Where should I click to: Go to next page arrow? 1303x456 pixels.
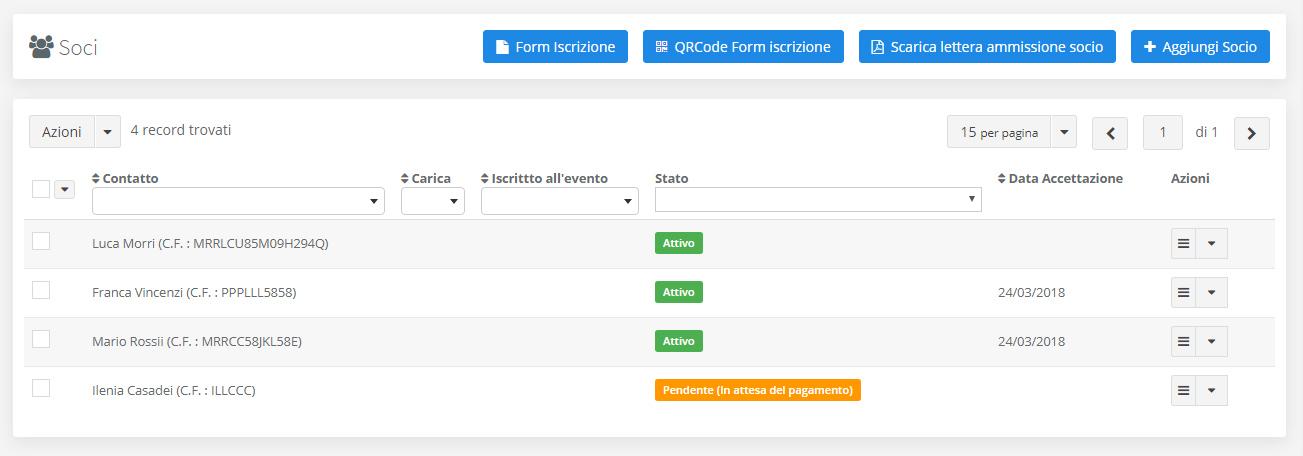pyautogui.click(x=1252, y=133)
